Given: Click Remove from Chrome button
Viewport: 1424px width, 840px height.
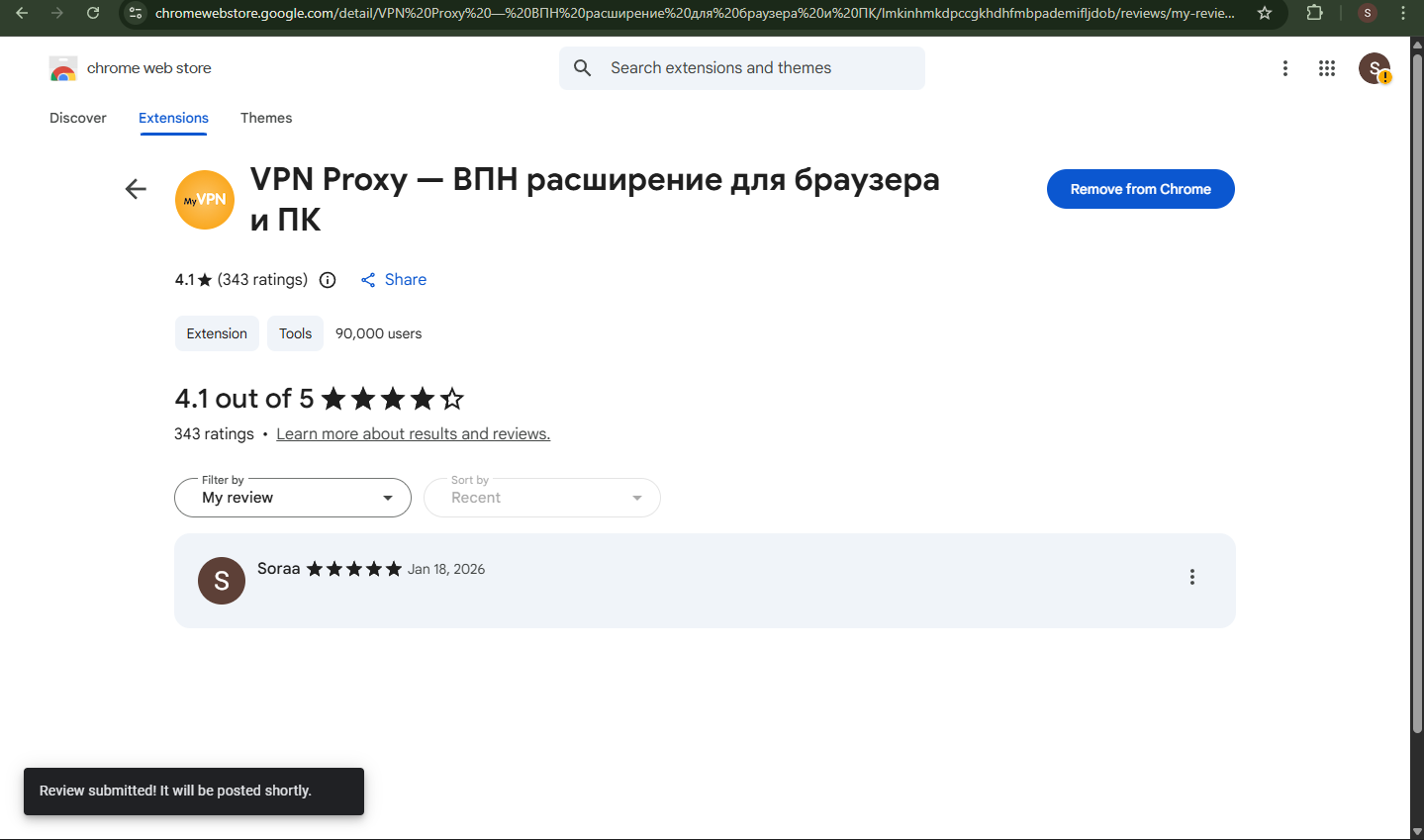Looking at the screenshot, I should (1141, 189).
